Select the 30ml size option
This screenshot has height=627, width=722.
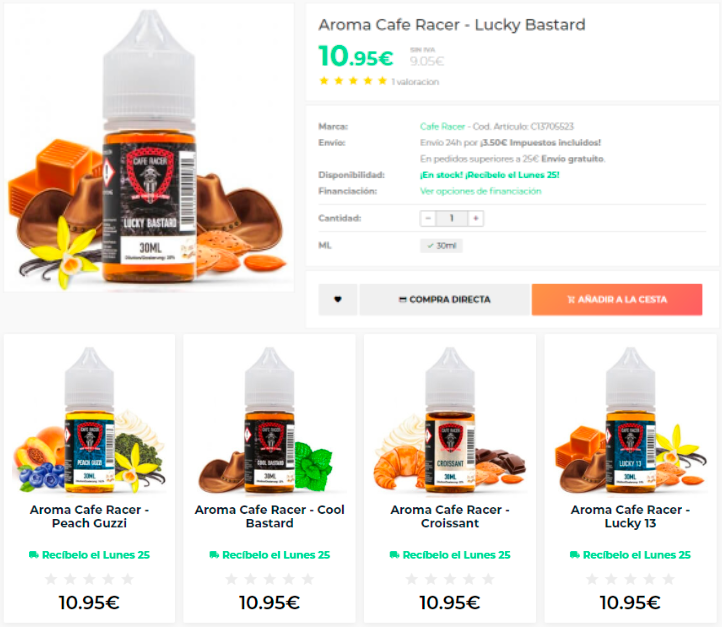[x=441, y=246]
